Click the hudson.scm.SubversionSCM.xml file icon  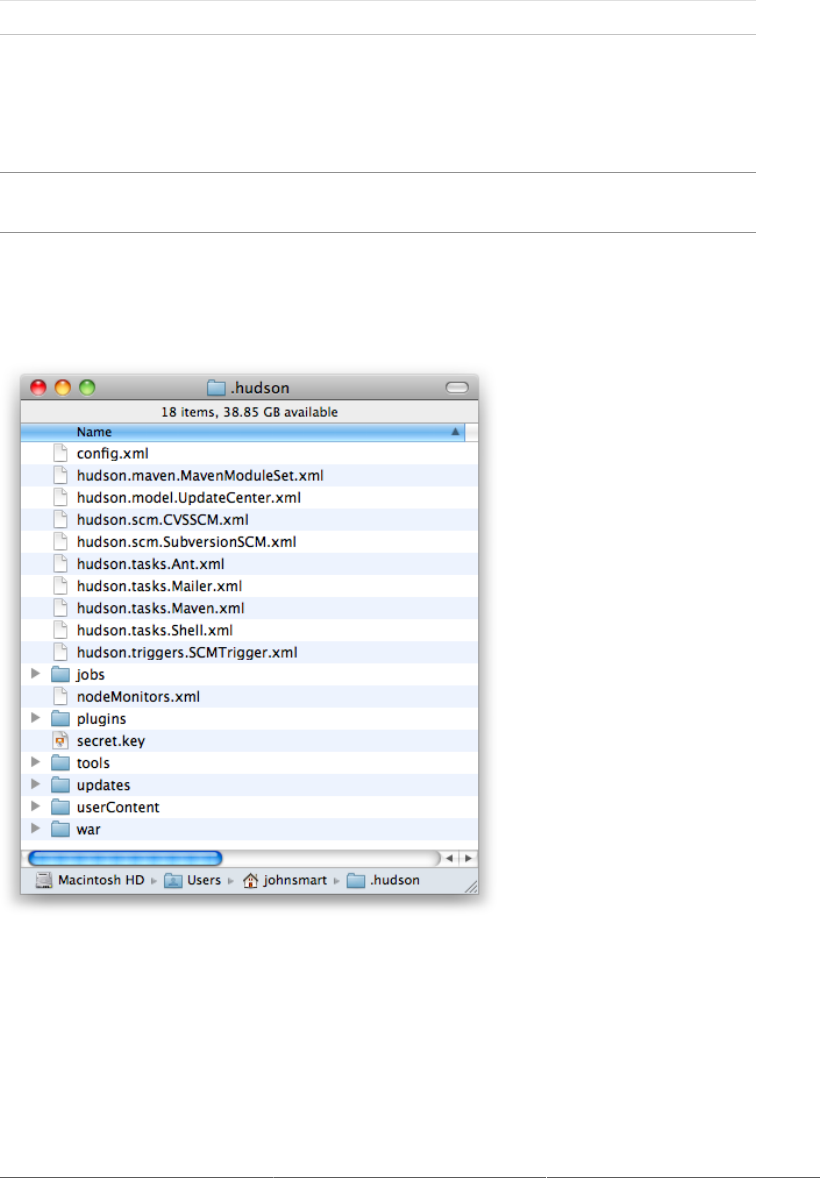tap(60, 542)
